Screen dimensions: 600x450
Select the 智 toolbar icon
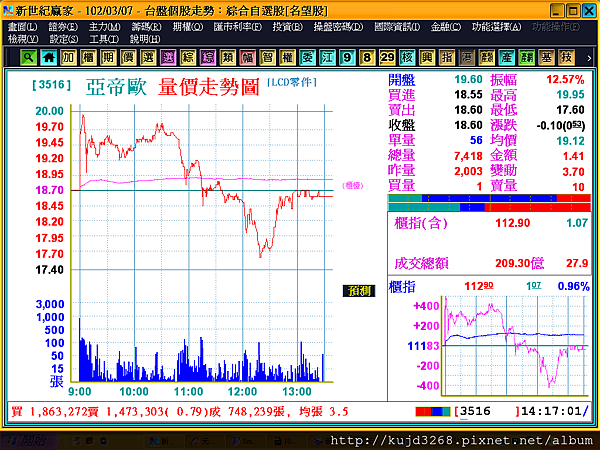[267, 58]
